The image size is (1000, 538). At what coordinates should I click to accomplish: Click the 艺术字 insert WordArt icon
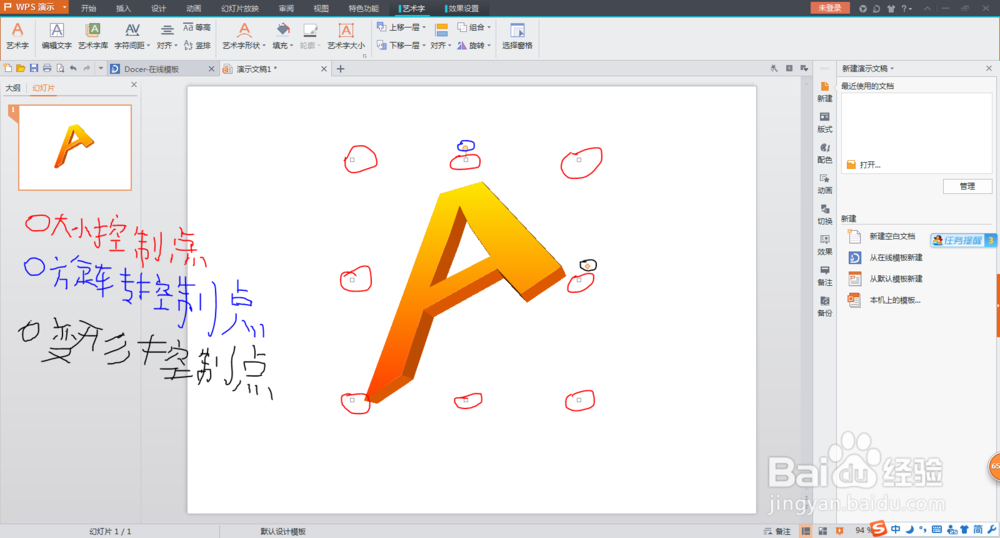17,36
